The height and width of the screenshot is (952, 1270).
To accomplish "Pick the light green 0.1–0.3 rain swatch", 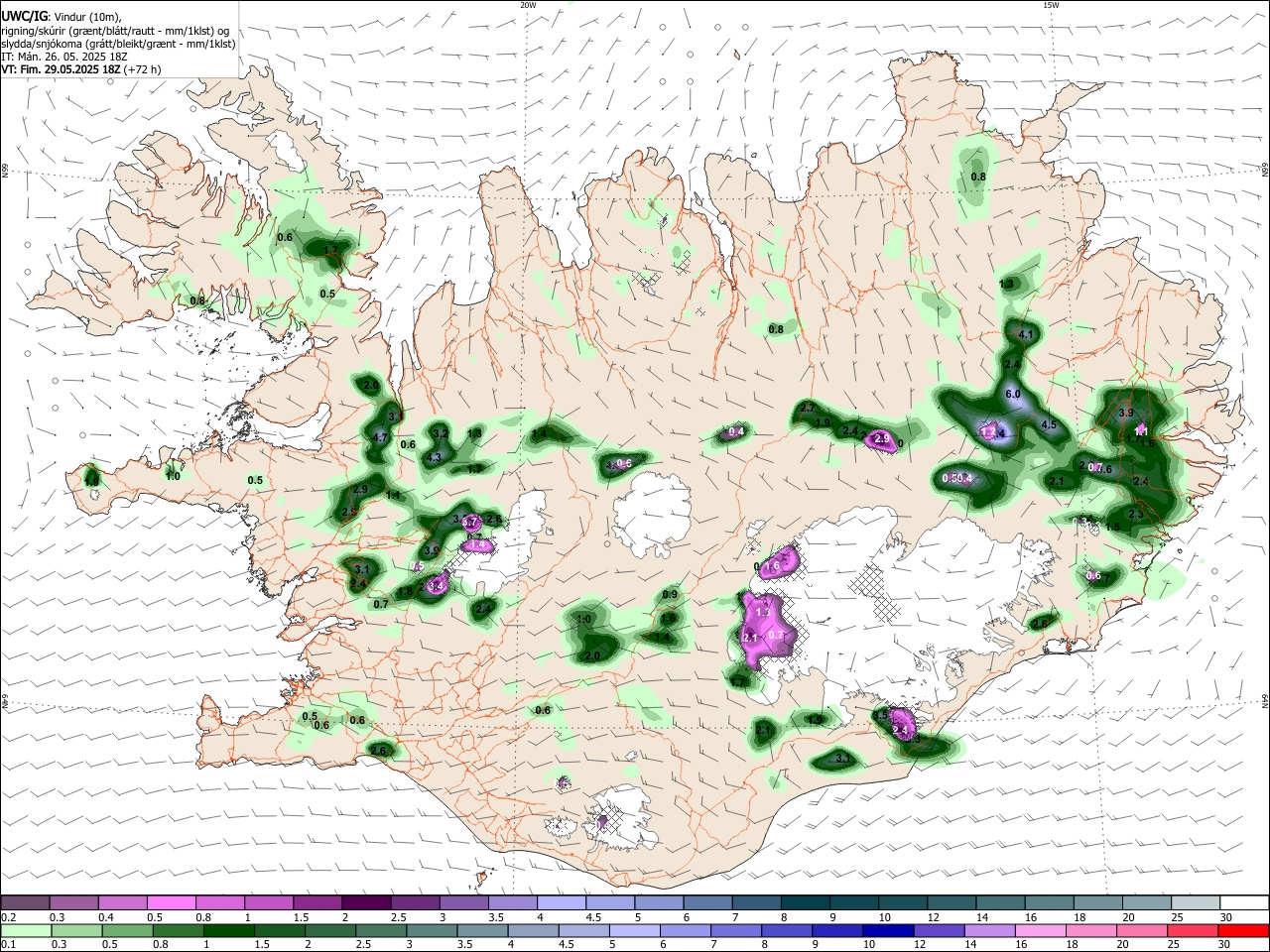I will (24, 930).
